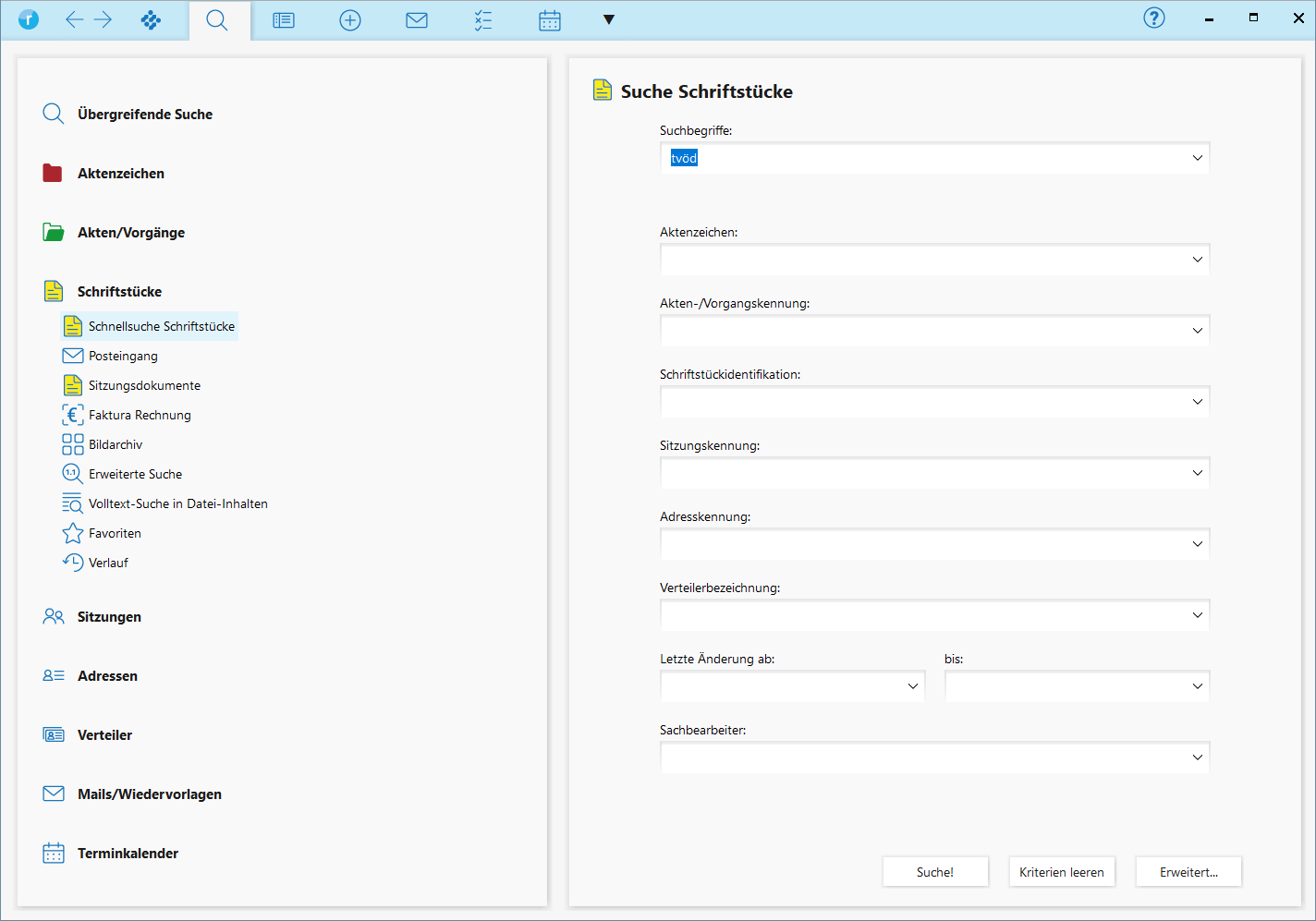
Task: Click the checklist tasks icon in toolbar
Action: click(x=483, y=20)
